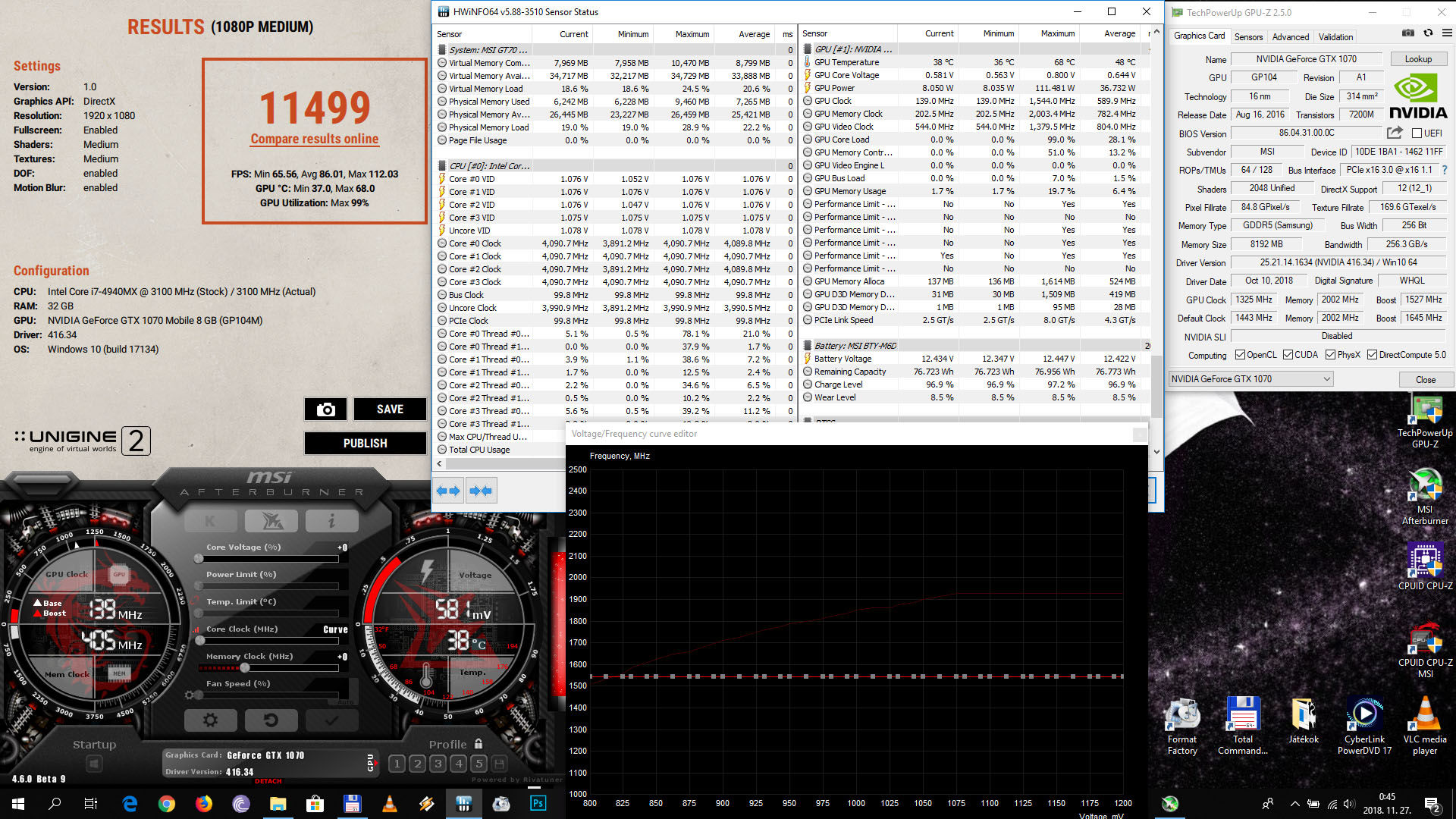The height and width of the screenshot is (819, 1456).
Task: Open the CPUID CPU-Z desktop icon
Action: (1425, 566)
